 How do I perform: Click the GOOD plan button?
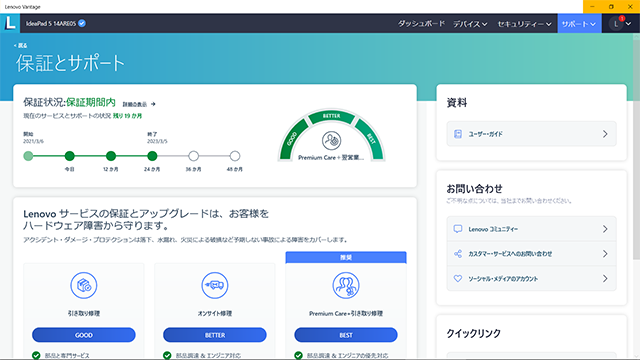coord(84,335)
